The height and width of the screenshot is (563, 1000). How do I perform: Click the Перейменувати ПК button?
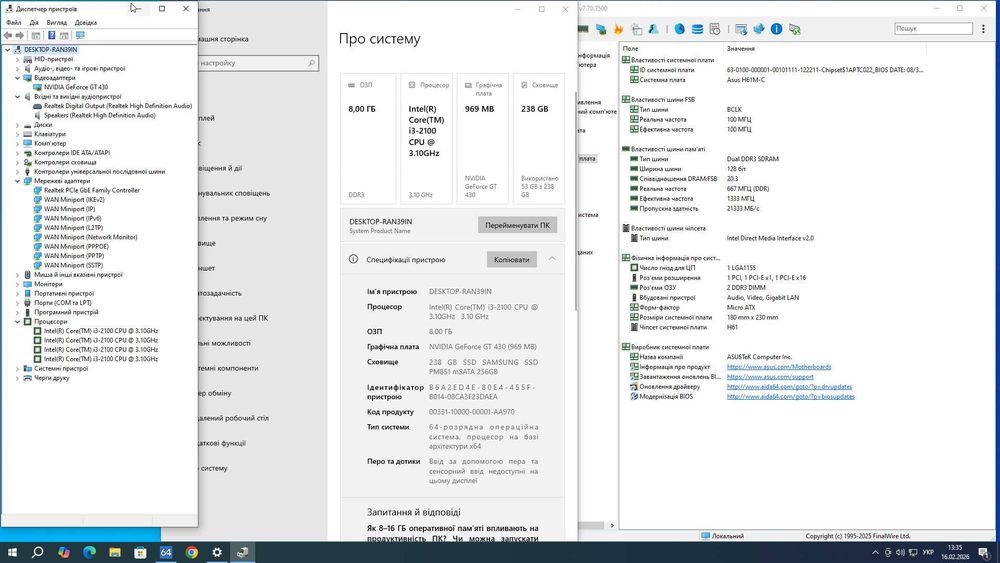(x=517, y=225)
